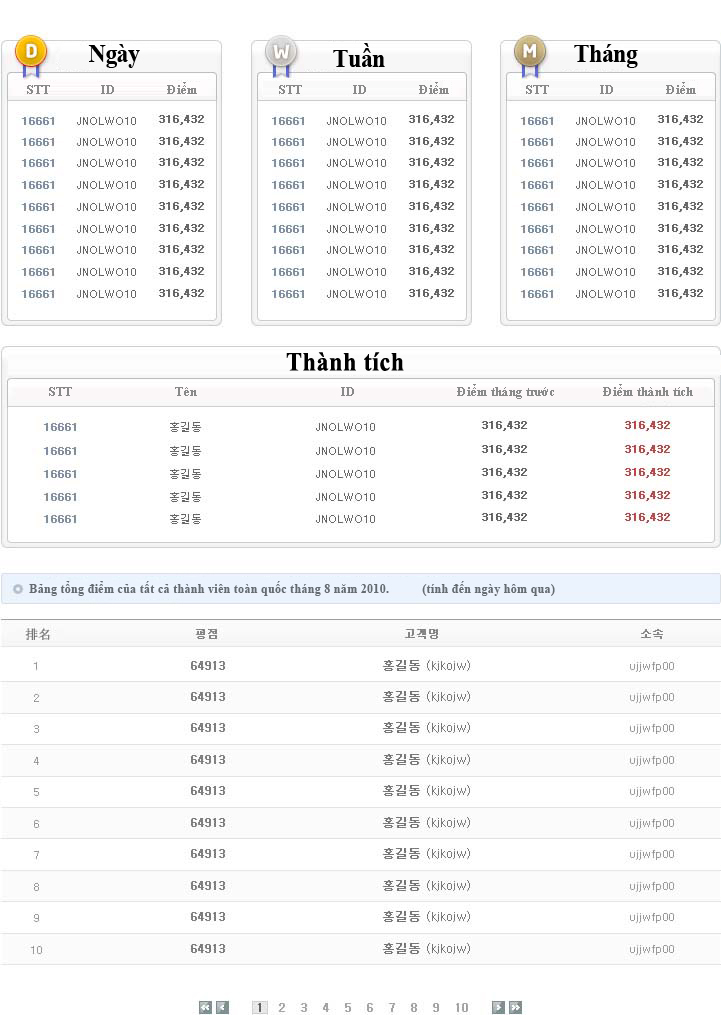Jump to first page with double-arrow icon
Screen dimensions: 721x1015
pyautogui.click(x=205, y=1007)
